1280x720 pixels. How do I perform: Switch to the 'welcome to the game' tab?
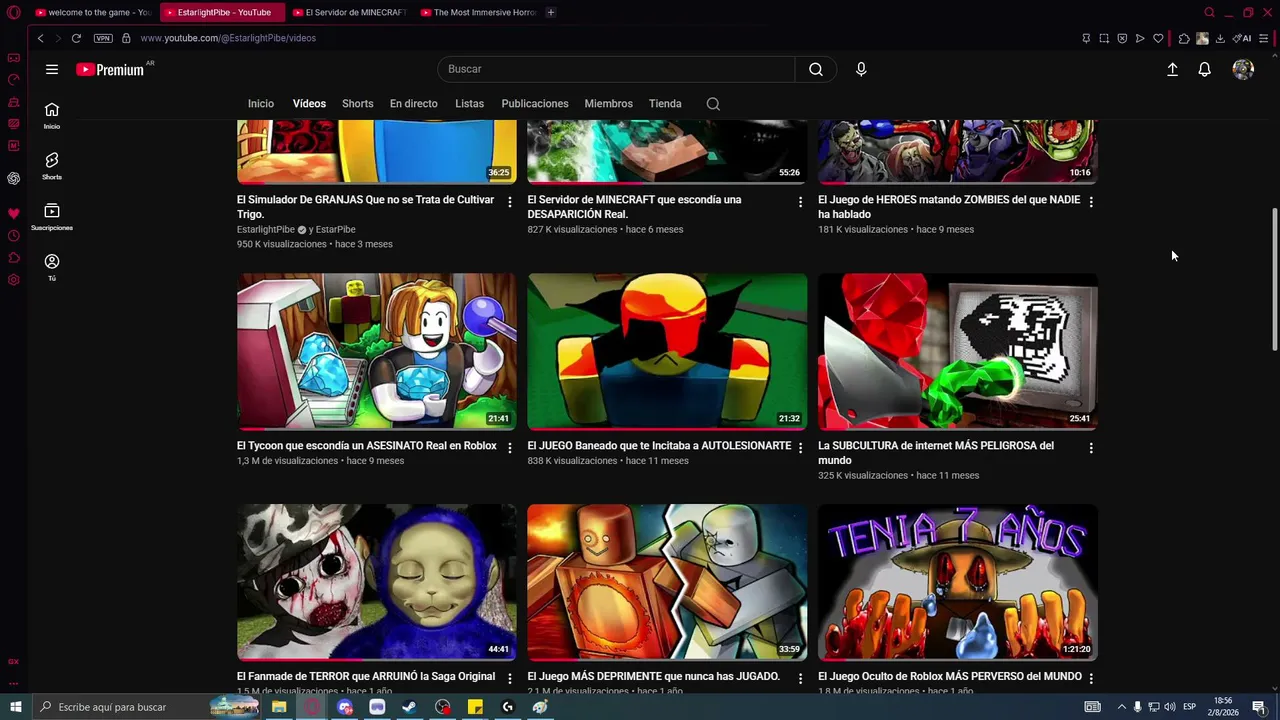click(92, 12)
